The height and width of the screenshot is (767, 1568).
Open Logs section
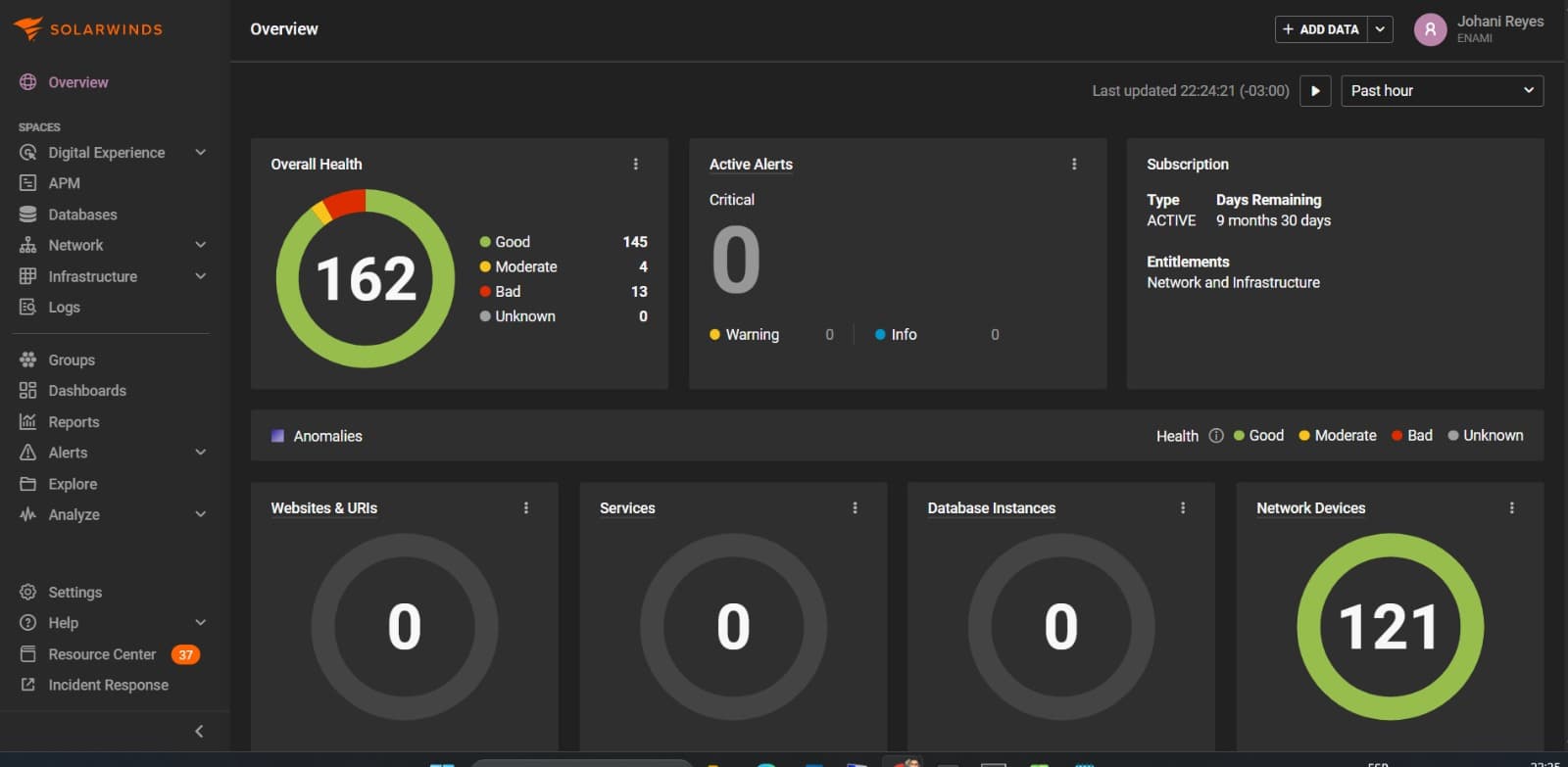(65, 307)
